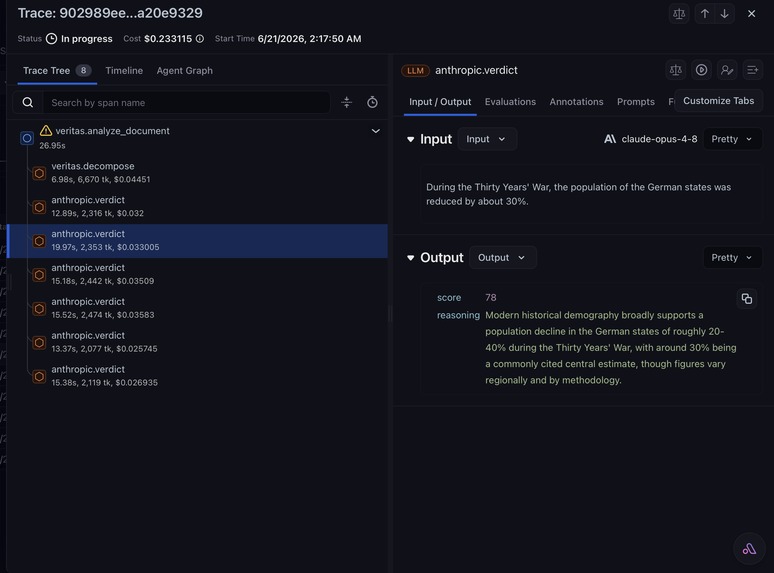
Task: Click the input text about Thirty Years' War
Action: (x=579, y=194)
